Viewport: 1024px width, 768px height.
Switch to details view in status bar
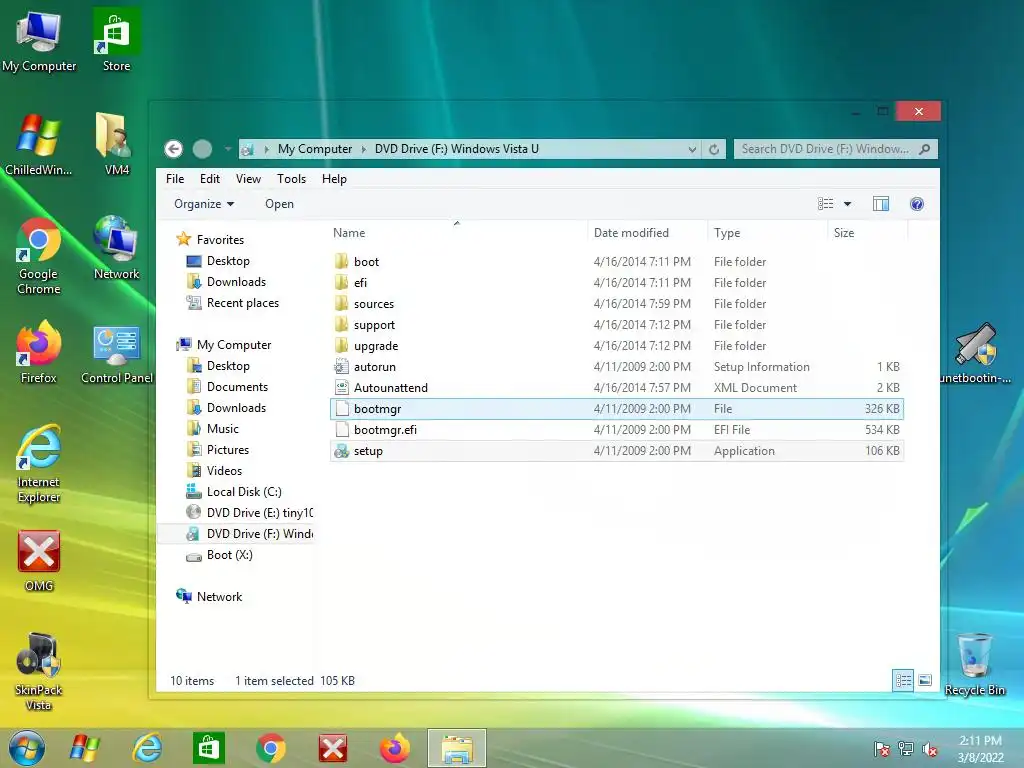(x=903, y=680)
